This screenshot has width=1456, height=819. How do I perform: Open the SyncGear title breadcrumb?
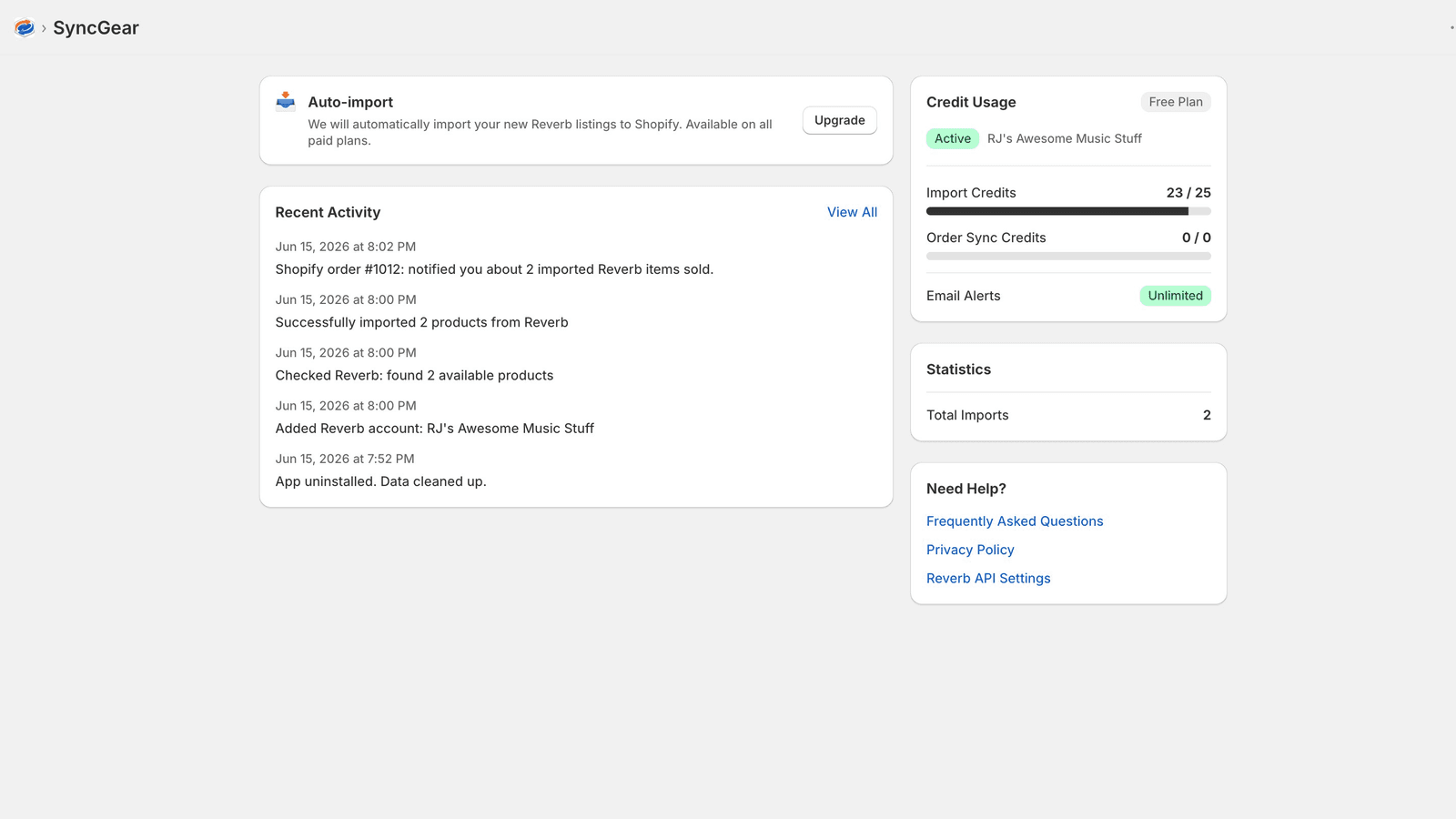pyautogui.click(x=96, y=28)
